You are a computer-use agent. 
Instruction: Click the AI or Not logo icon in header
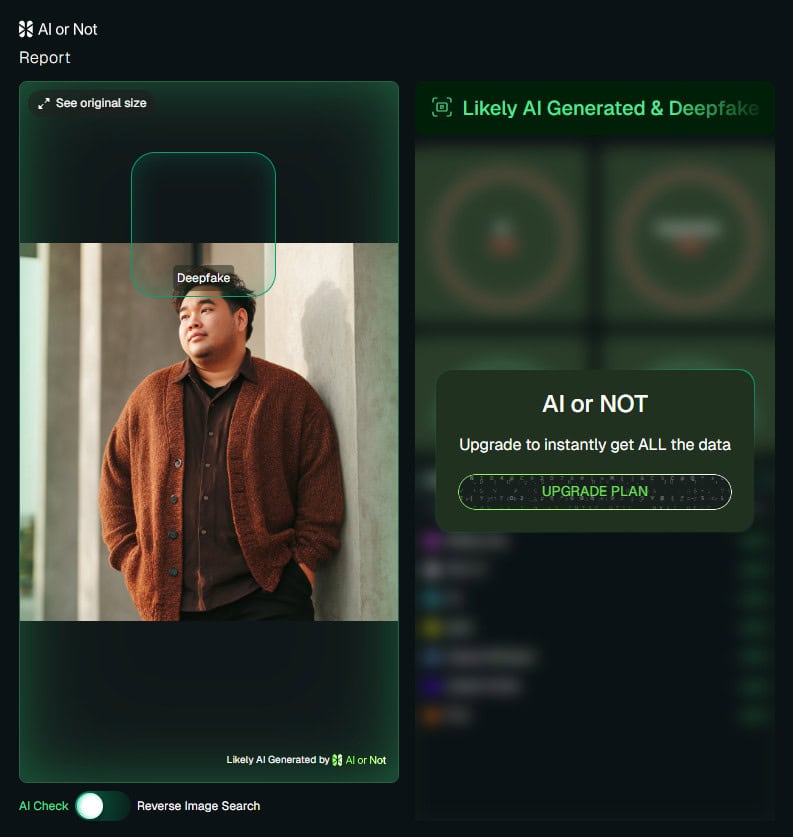click(26, 29)
